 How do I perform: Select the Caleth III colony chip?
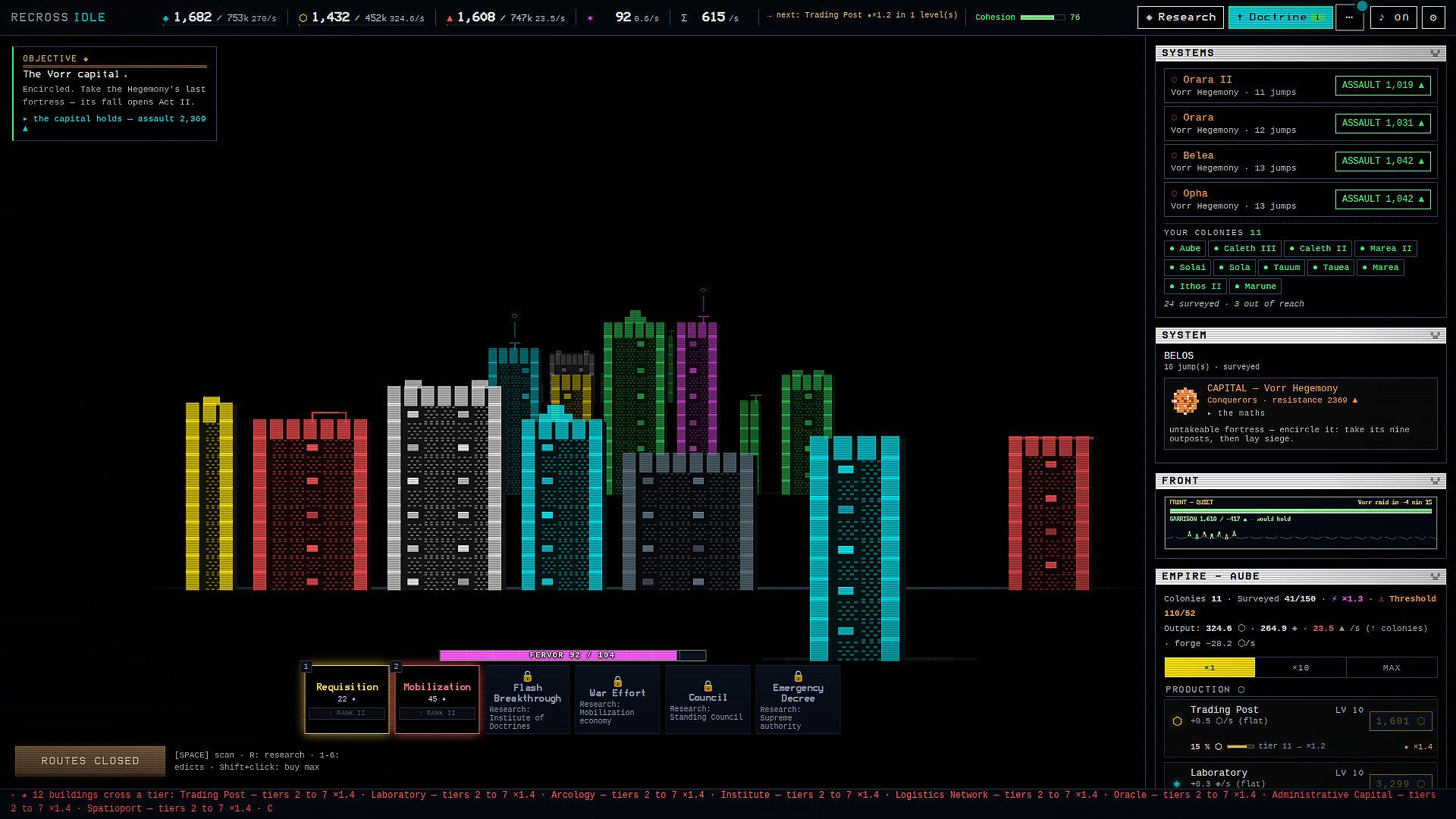[1244, 249]
